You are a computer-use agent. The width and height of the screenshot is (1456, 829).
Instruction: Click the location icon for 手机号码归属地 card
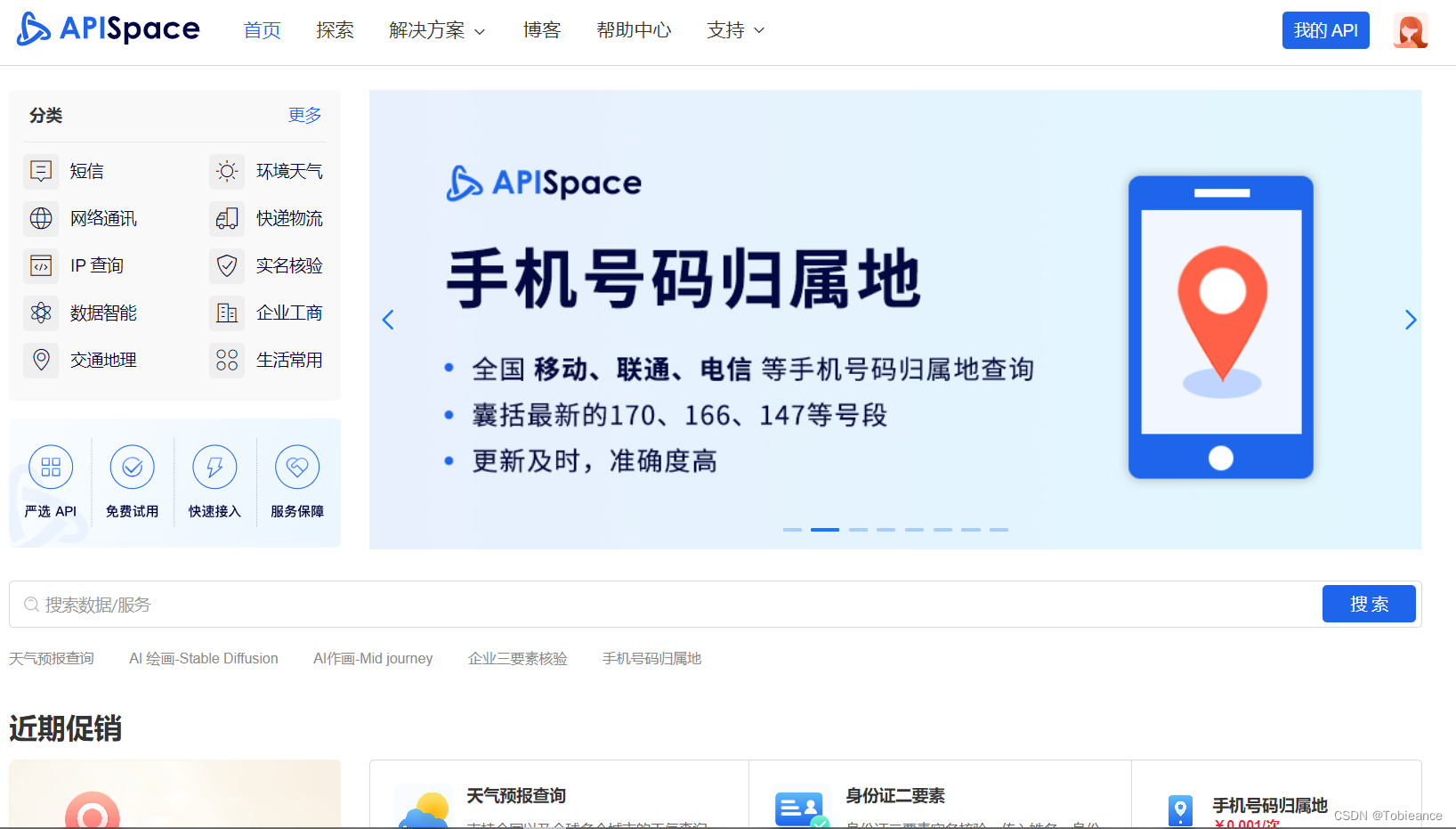[x=1180, y=810]
